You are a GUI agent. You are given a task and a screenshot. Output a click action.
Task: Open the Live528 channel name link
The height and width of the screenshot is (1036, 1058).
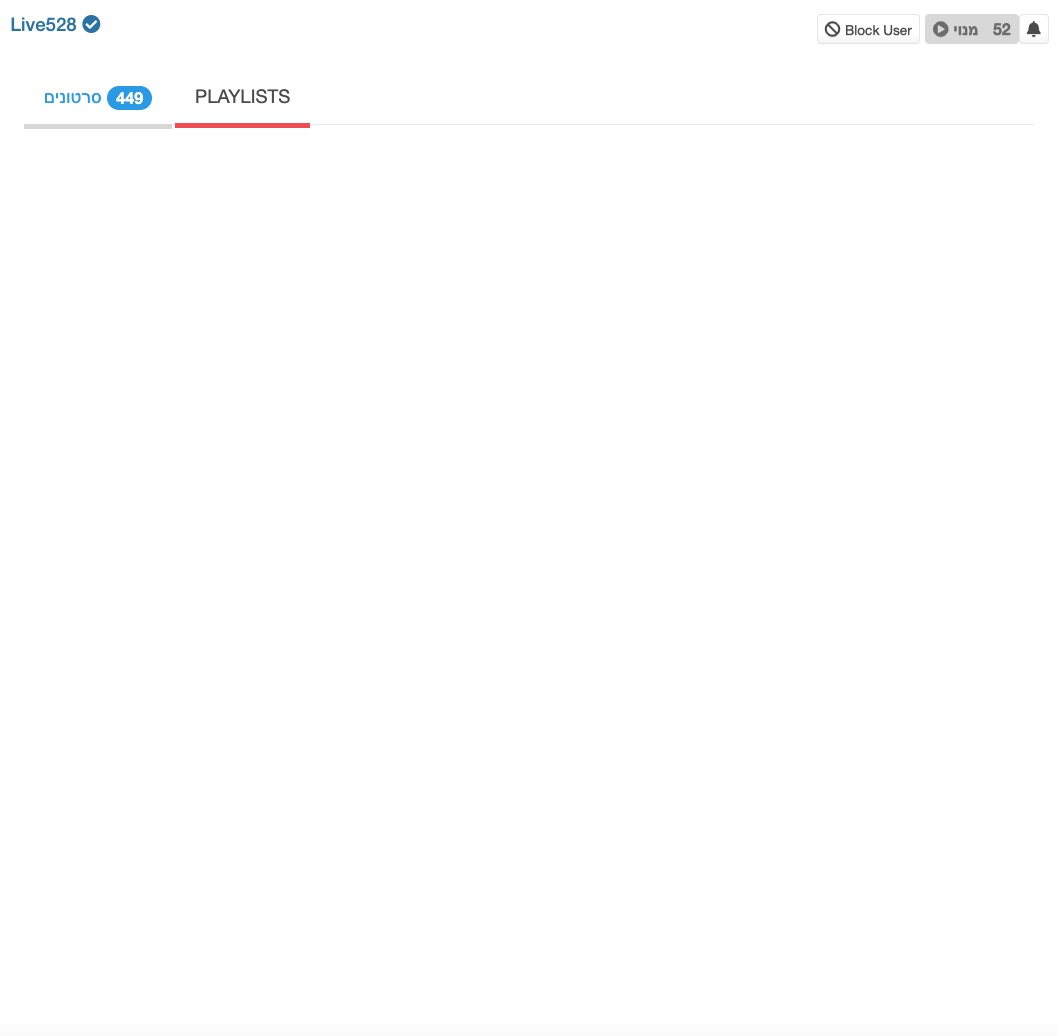pos(43,24)
